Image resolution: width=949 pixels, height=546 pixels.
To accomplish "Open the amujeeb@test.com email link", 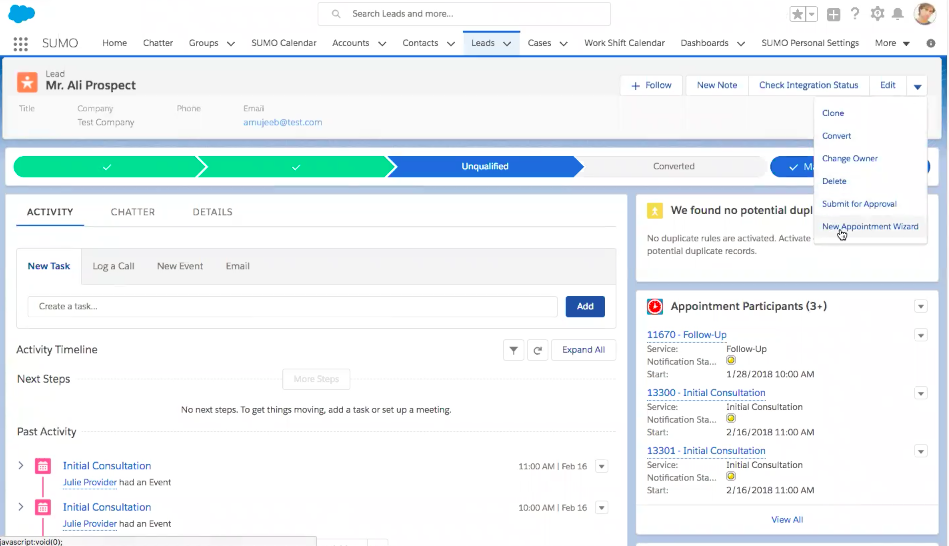I will point(283,122).
